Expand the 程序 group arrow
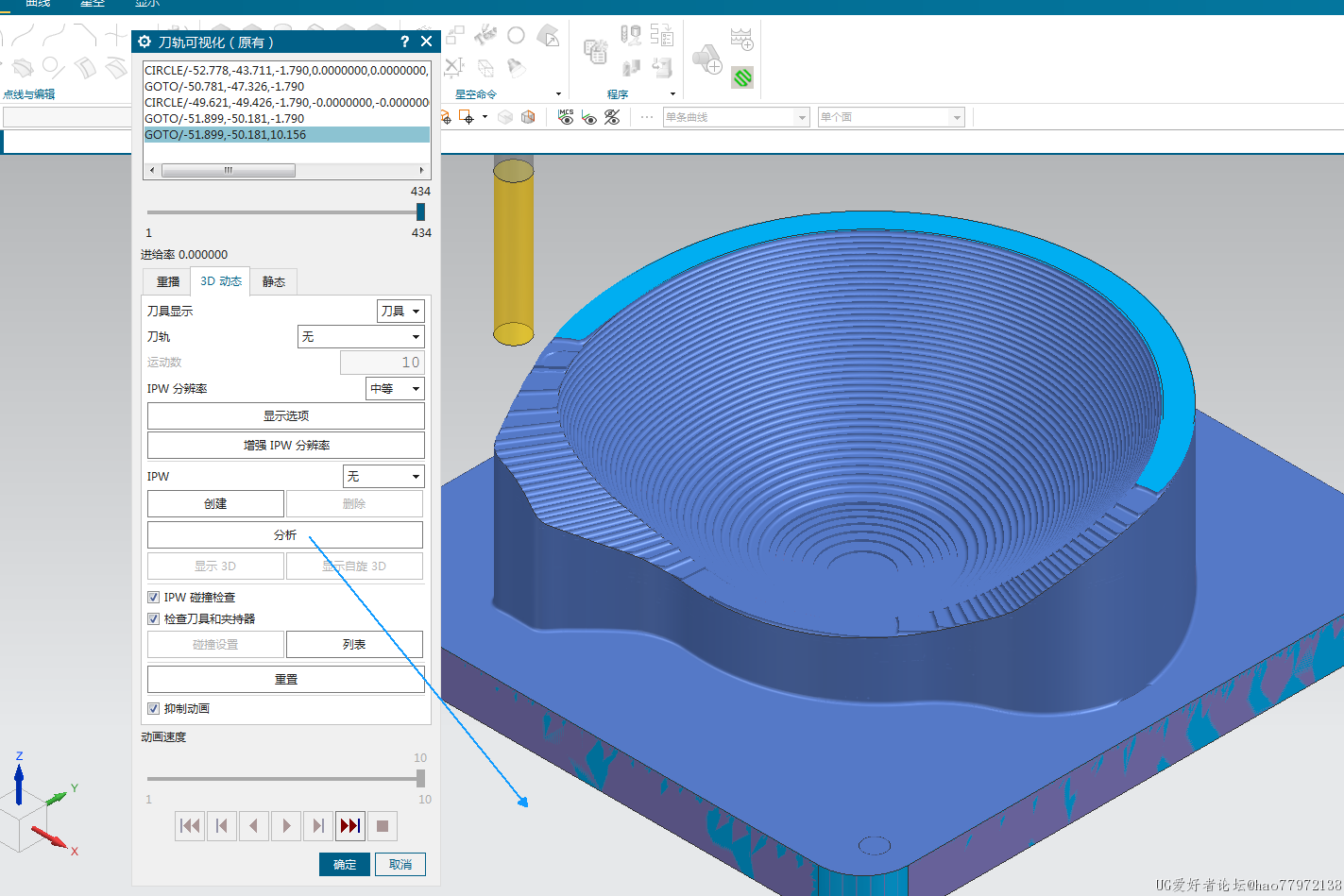 pos(672,93)
